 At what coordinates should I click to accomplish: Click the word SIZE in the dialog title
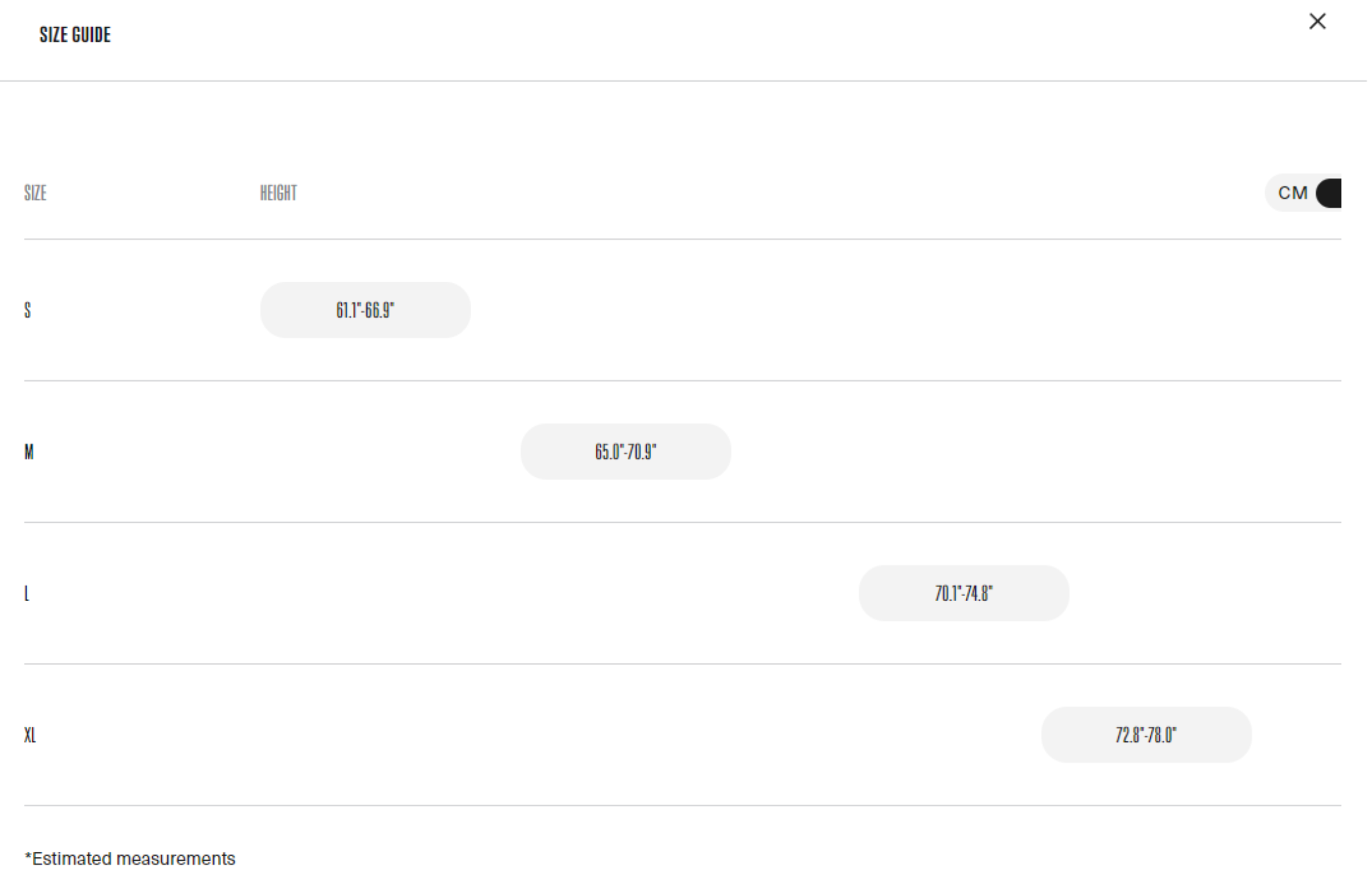(53, 35)
